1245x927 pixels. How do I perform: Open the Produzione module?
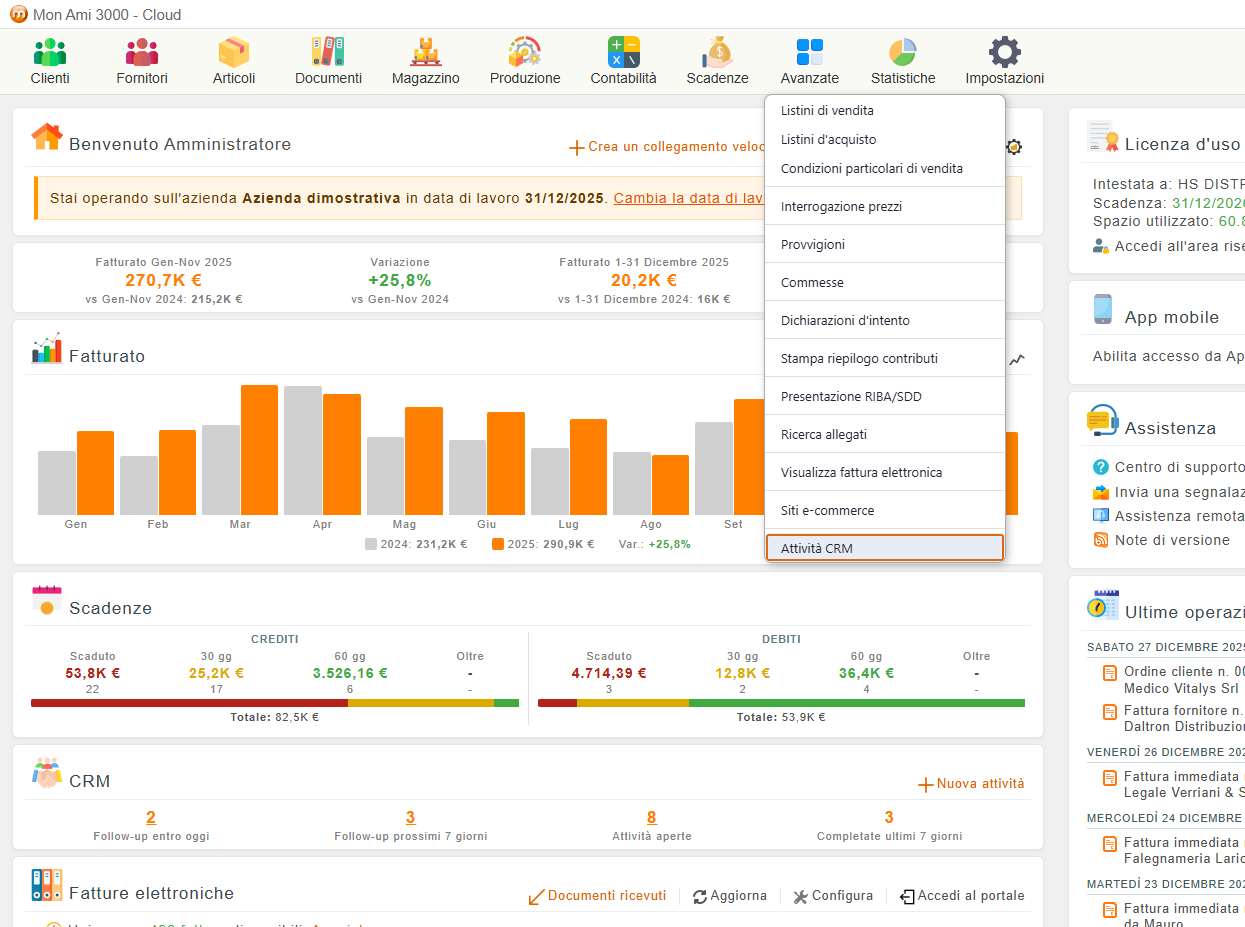click(x=525, y=62)
